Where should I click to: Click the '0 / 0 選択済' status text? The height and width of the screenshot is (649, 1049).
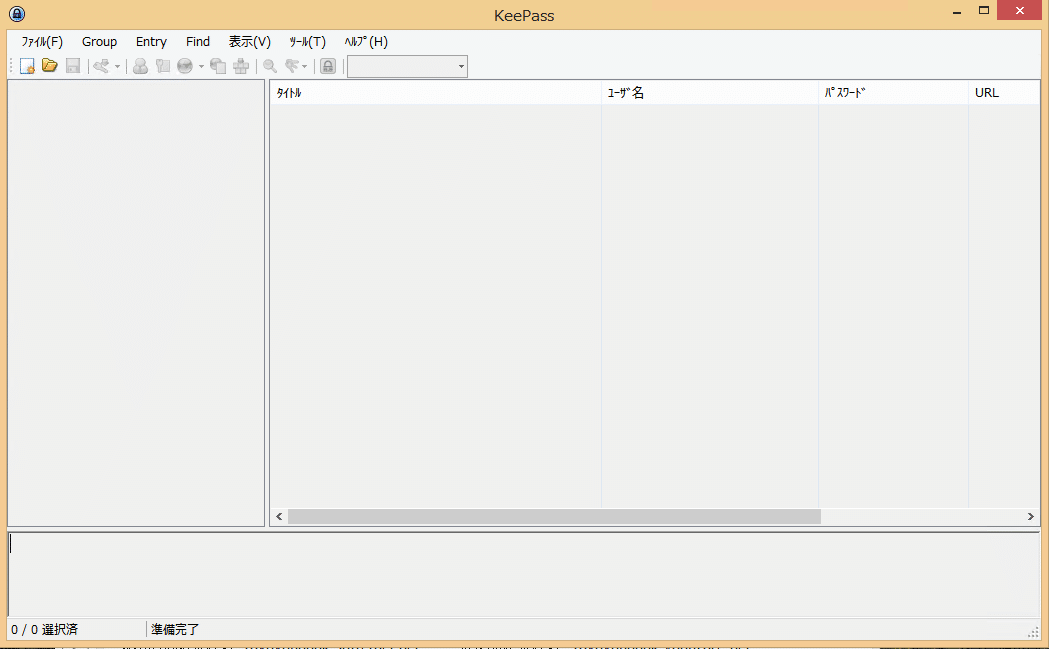pos(44,630)
